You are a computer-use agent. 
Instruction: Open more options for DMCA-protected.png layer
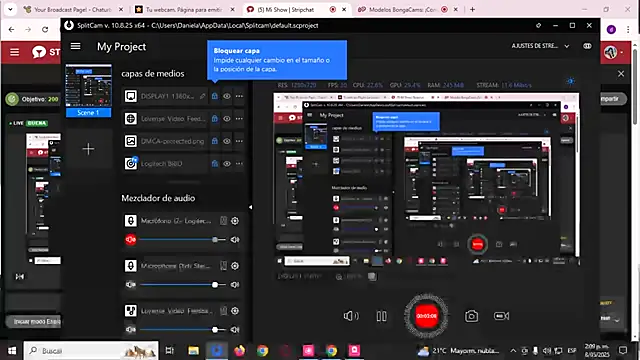coord(239,141)
